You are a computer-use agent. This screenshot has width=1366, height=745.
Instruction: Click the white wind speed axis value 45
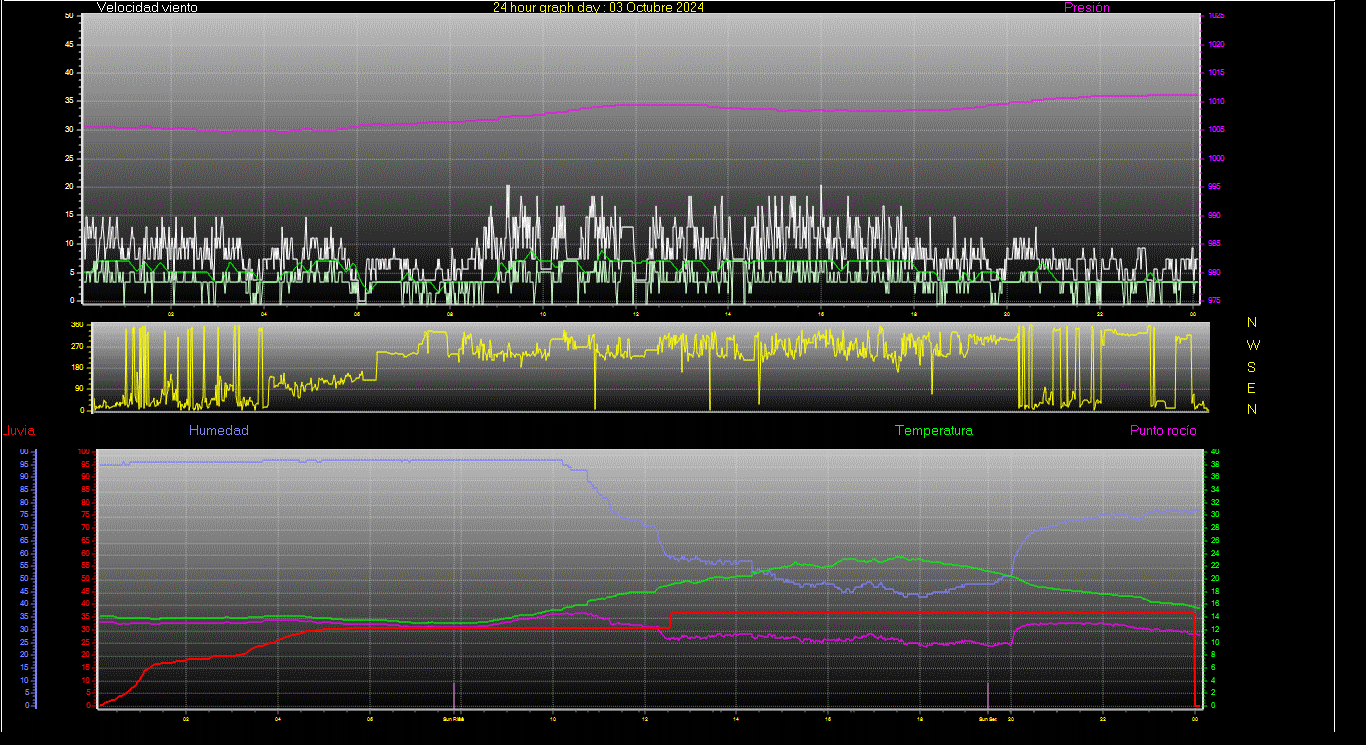[x=68, y=45]
